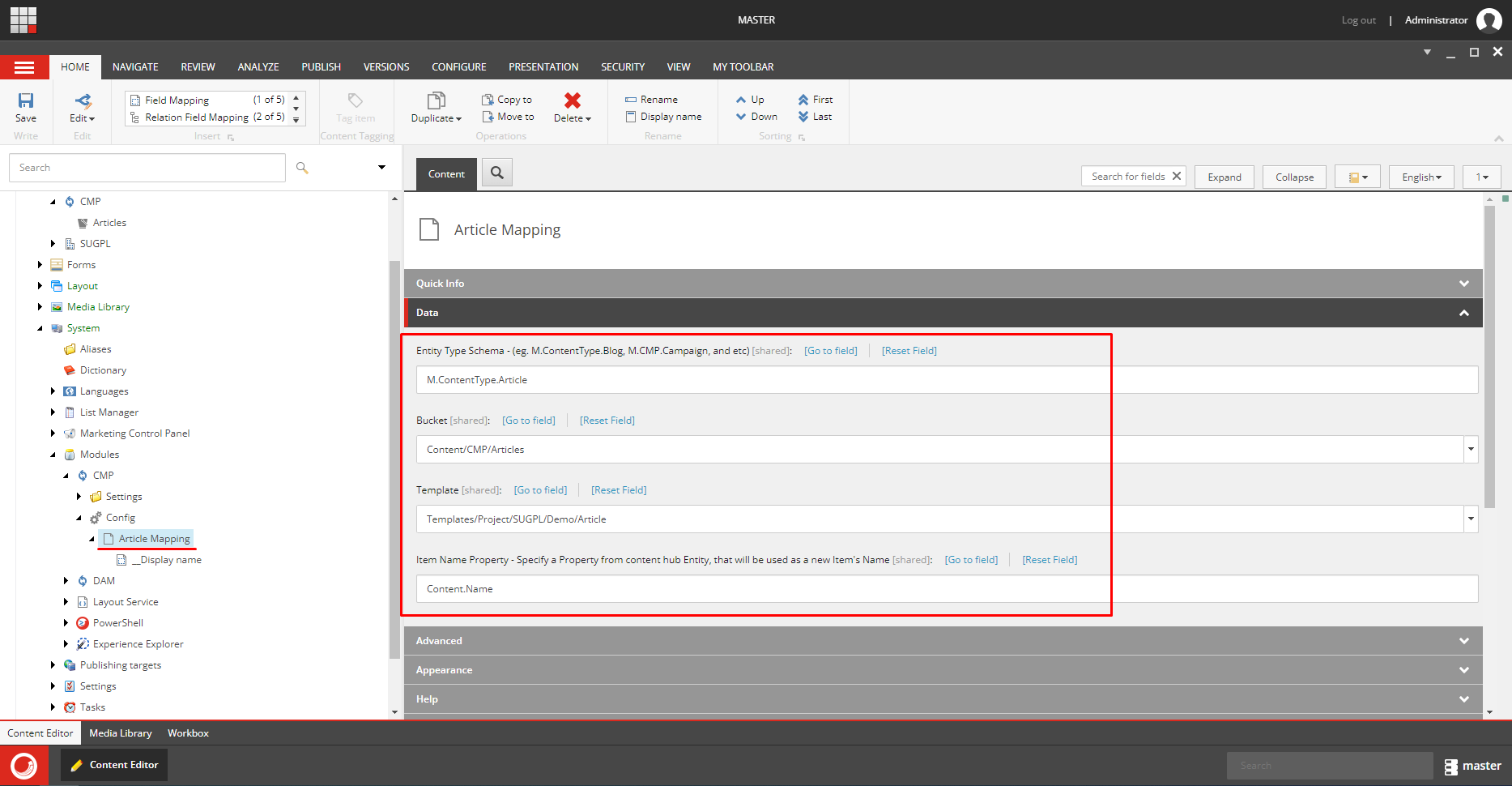Click the Expand button
The image size is (1512, 786).
click(x=1225, y=177)
